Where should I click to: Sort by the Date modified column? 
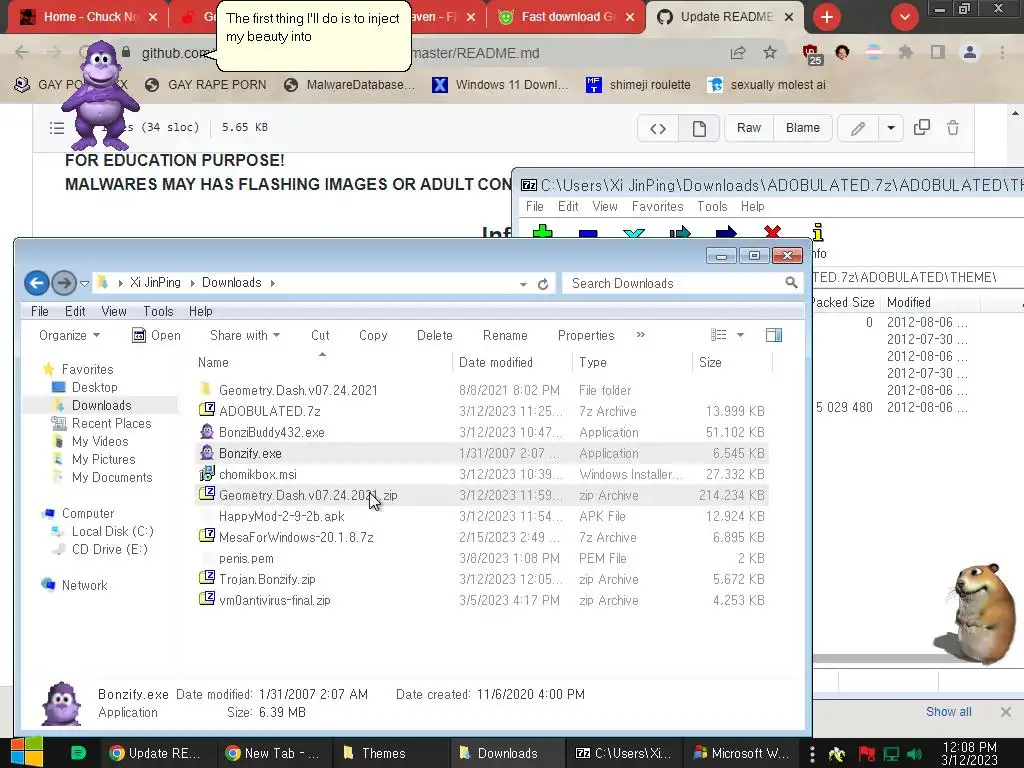pos(511,362)
